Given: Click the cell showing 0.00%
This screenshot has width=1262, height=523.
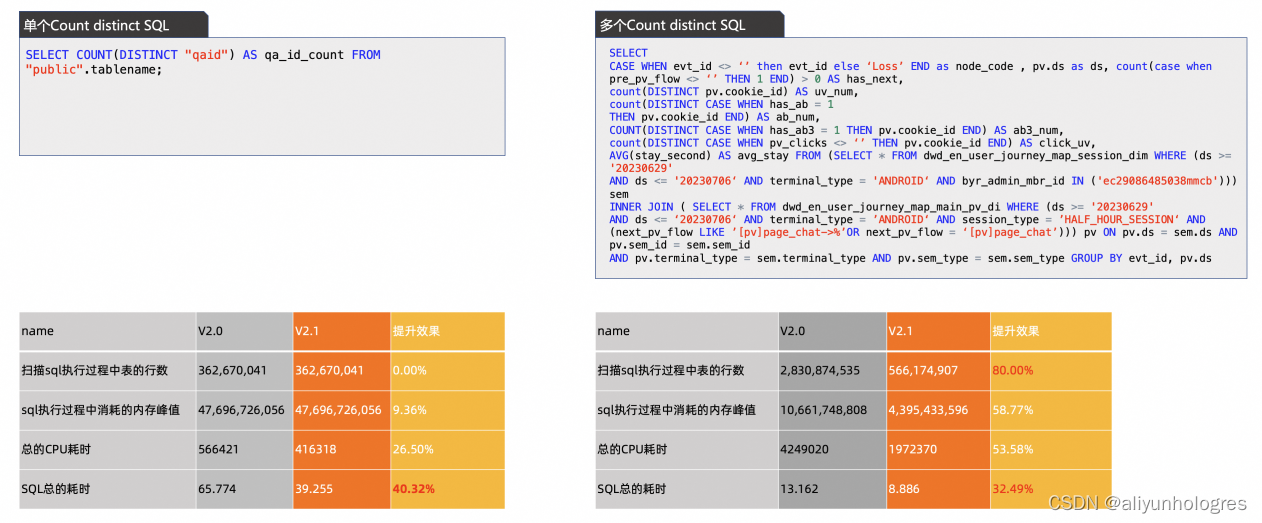Looking at the screenshot, I should click(x=447, y=370).
